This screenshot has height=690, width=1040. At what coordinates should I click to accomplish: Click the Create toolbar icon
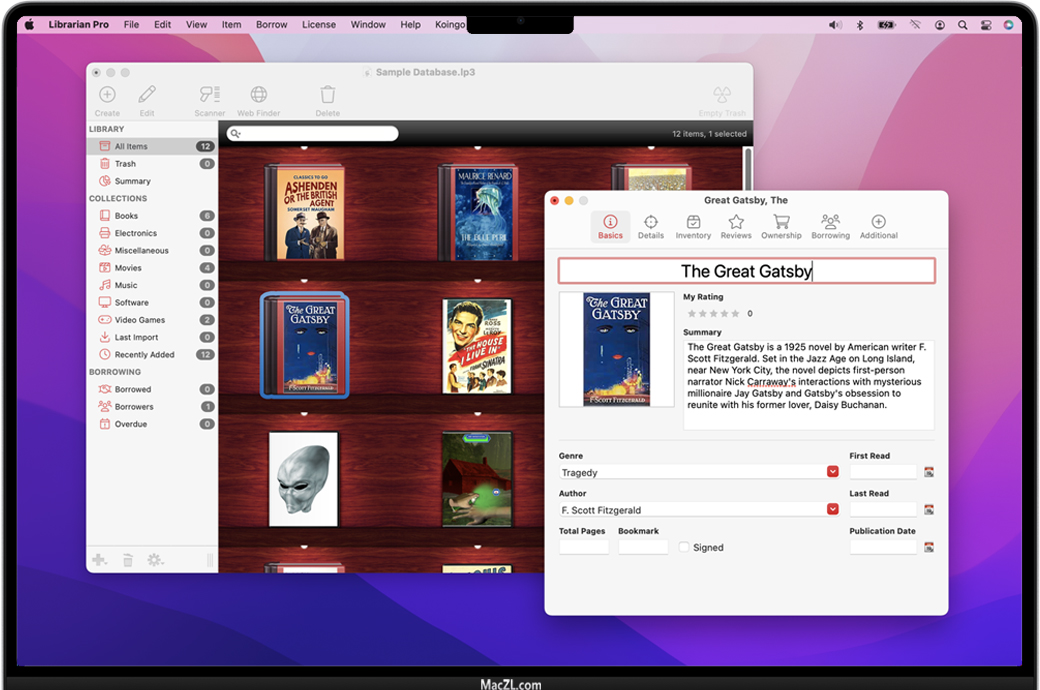(107, 95)
